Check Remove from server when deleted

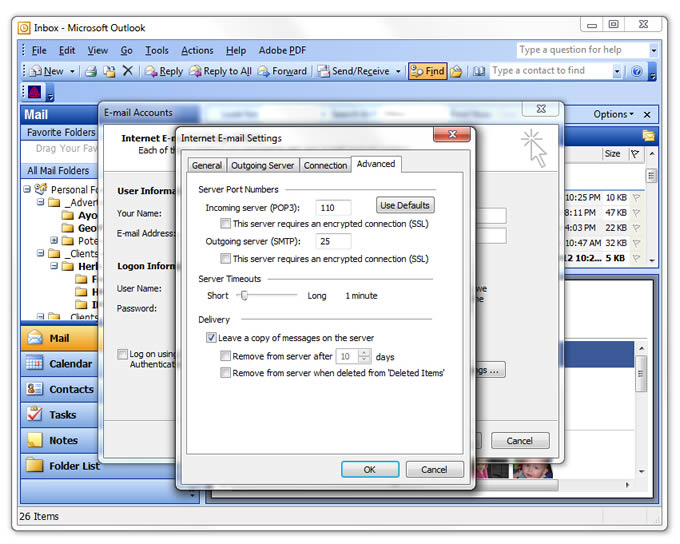tap(225, 373)
